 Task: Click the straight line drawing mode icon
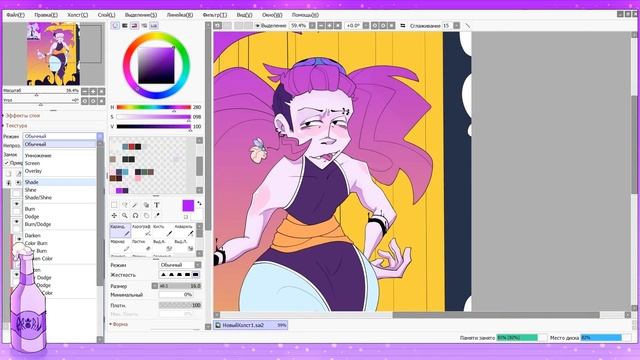pyautogui.click(x=468, y=26)
